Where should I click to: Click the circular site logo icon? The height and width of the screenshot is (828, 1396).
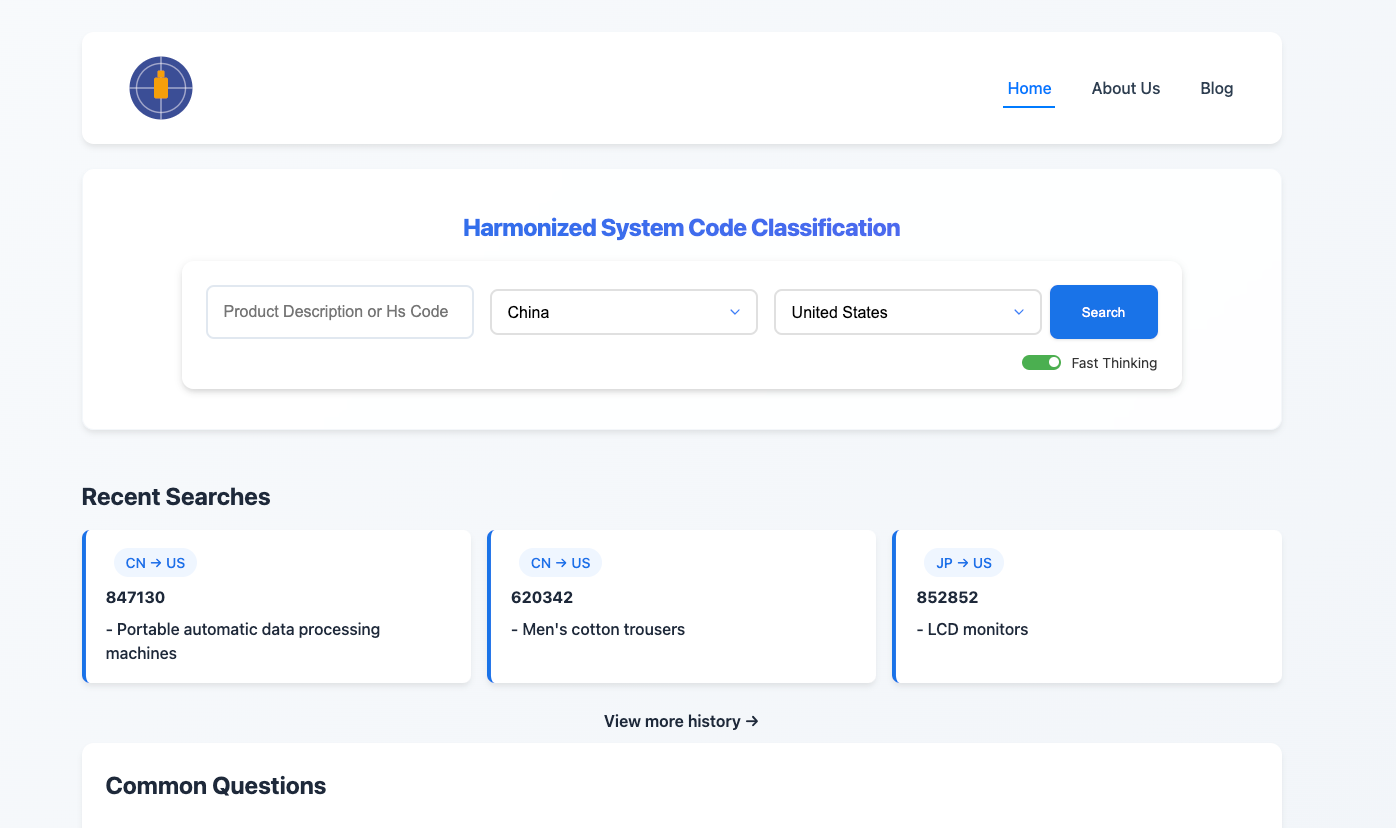click(160, 88)
